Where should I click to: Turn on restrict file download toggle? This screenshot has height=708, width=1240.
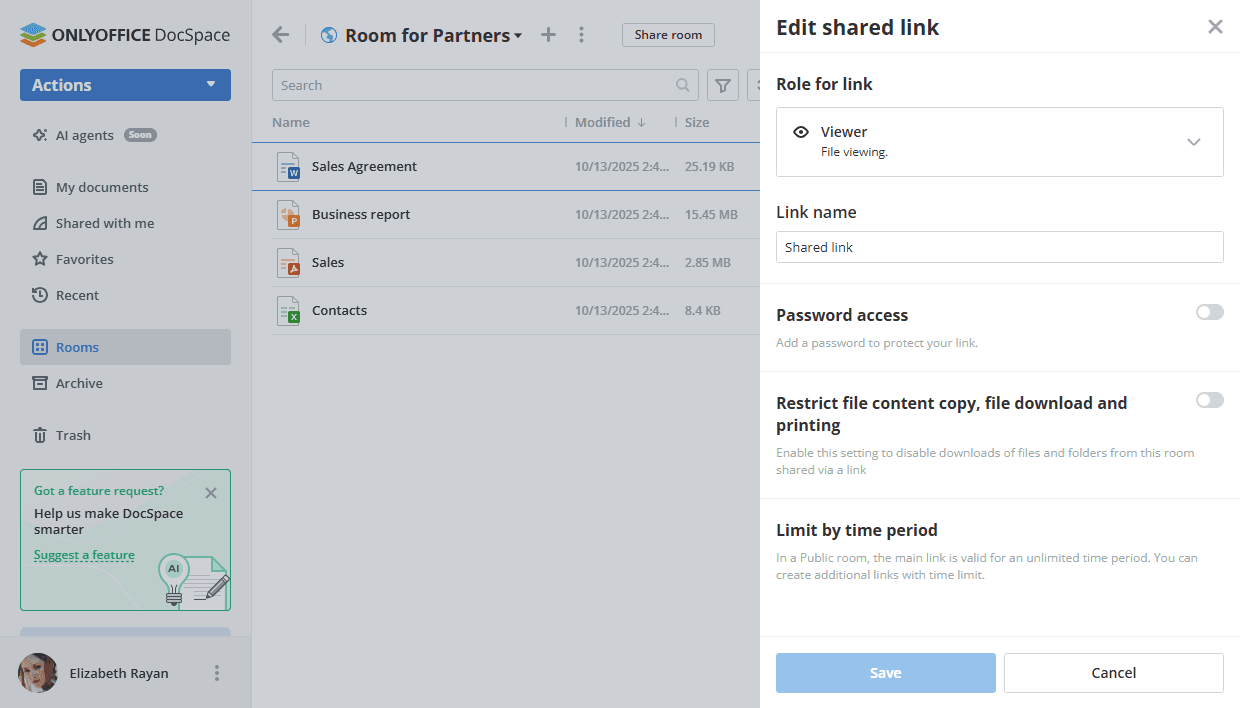(x=1209, y=401)
